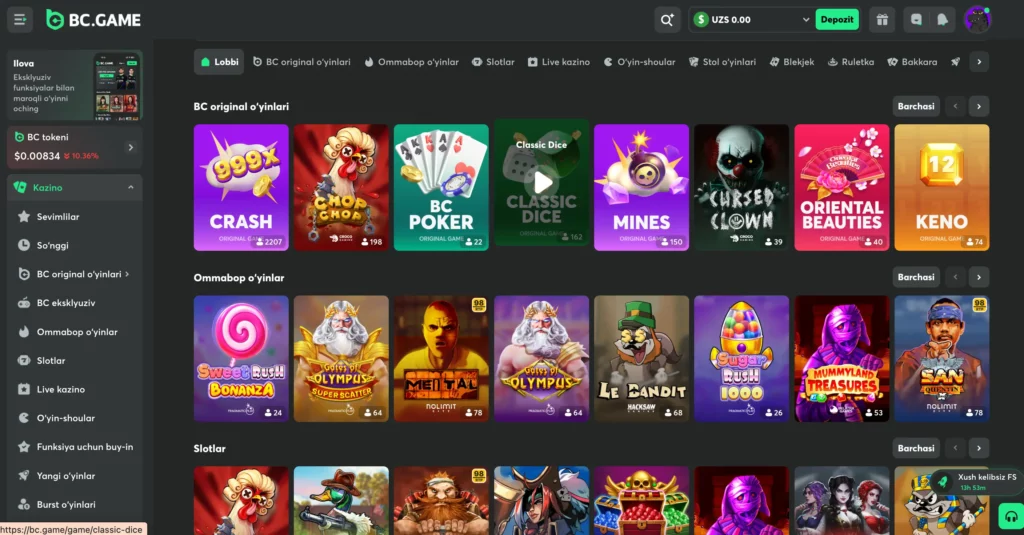Image resolution: width=1024 pixels, height=535 pixels.
Task: Expand the BC original o'yinlari sidebar submenu
Action: (127, 274)
